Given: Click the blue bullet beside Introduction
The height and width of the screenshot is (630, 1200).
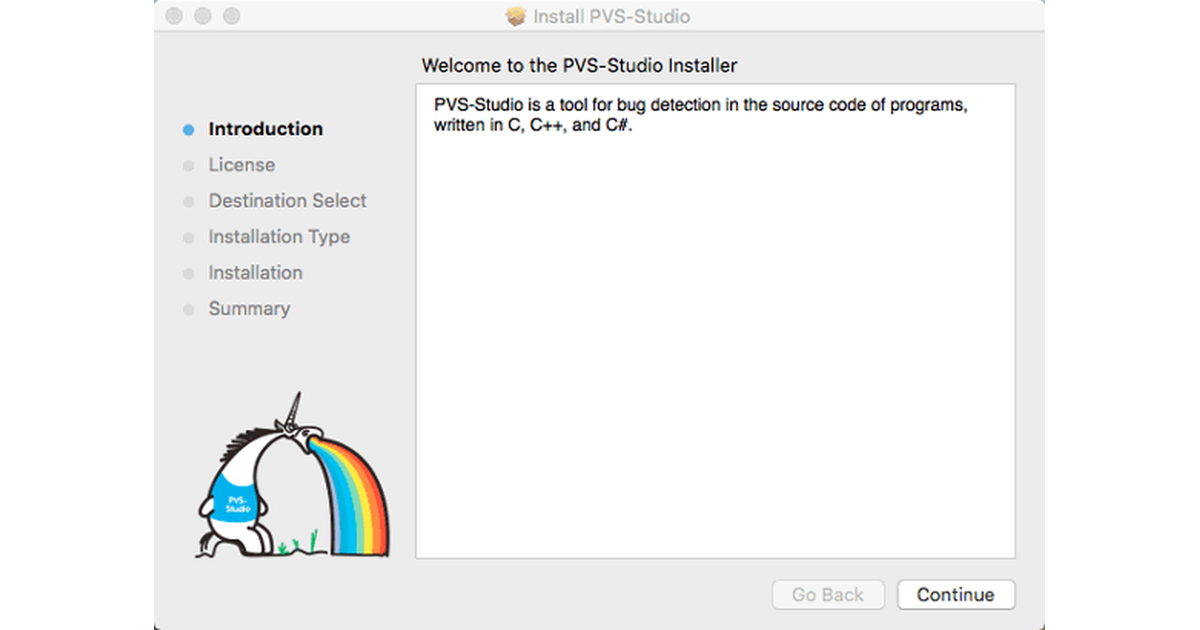Looking at the screenshot, I should click(189, 128).
